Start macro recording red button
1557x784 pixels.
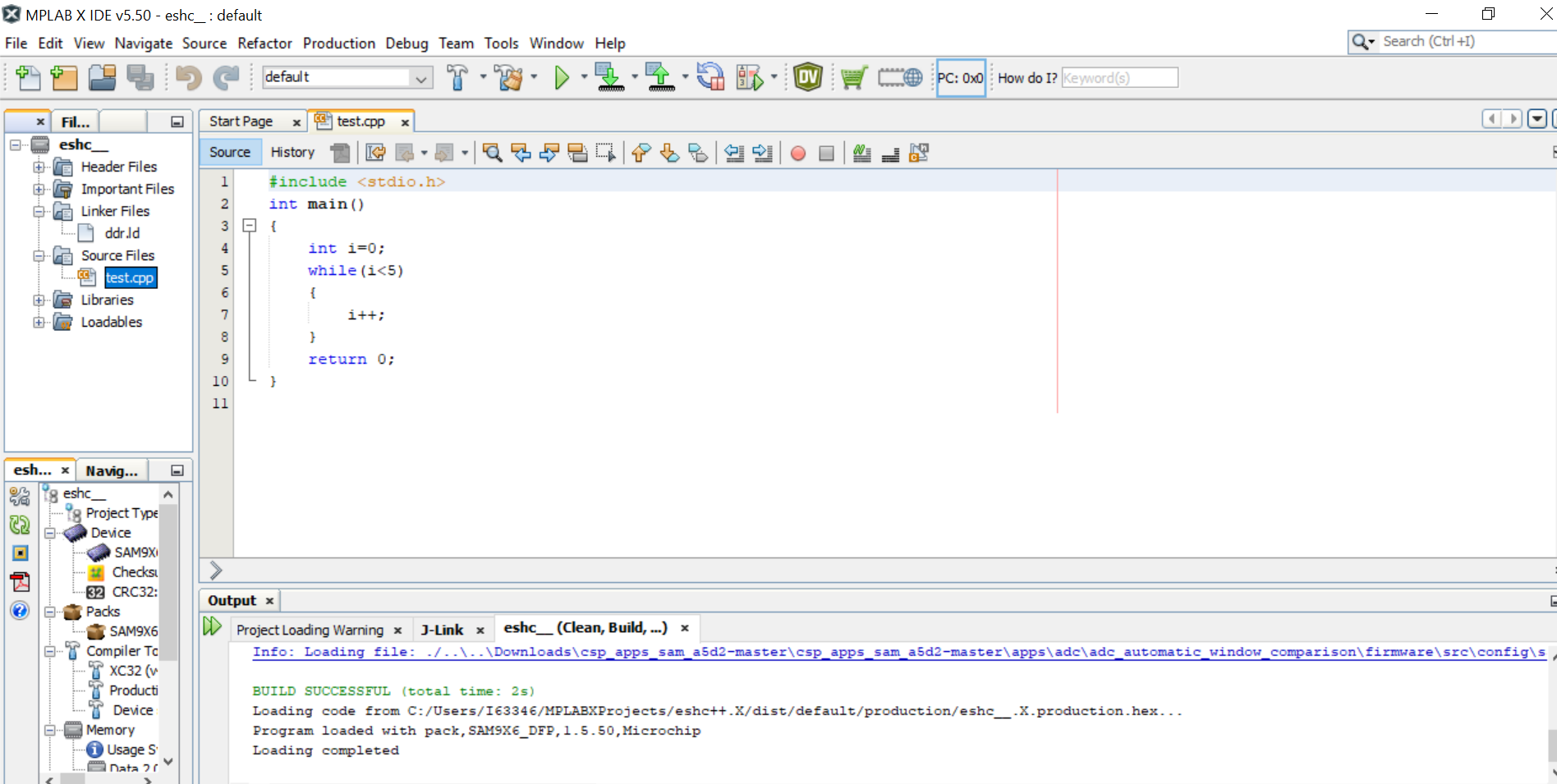(797, 154)
